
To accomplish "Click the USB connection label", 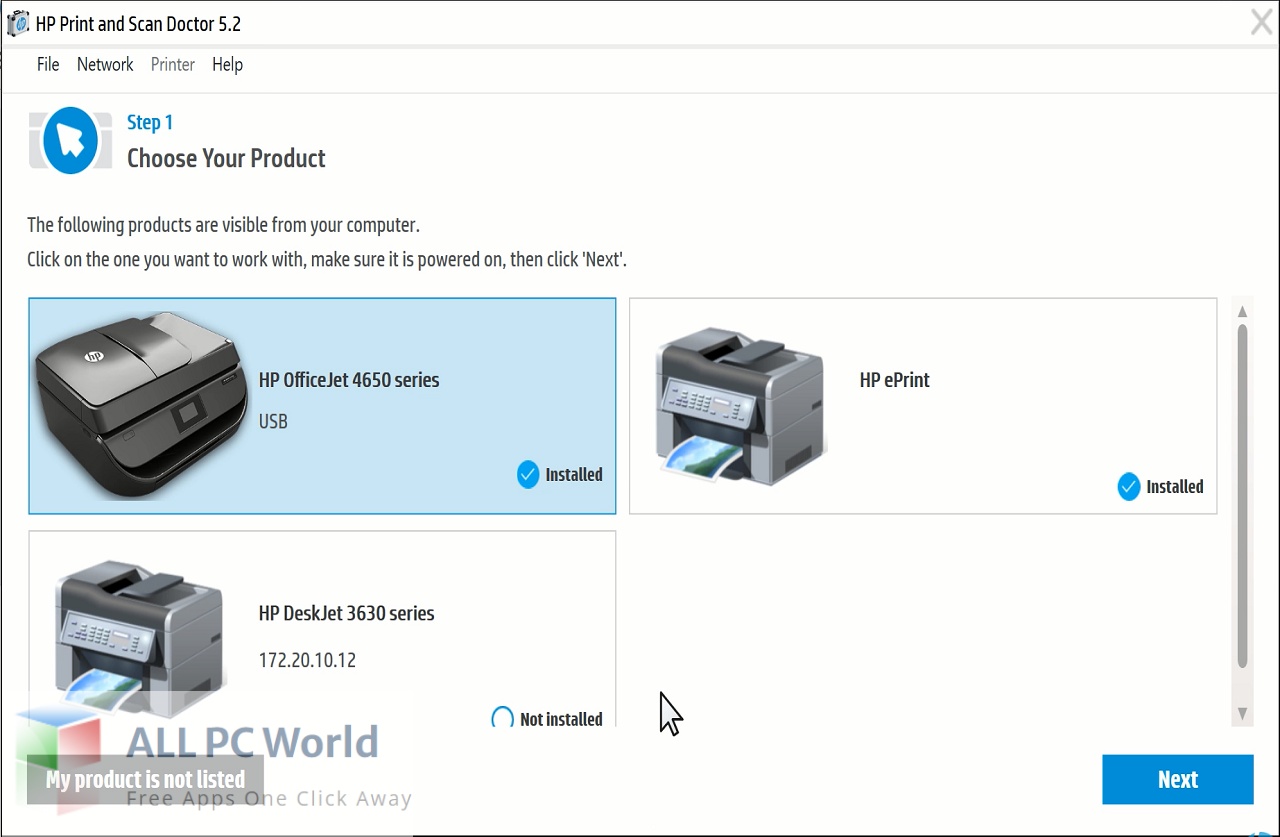I will 273,422.
